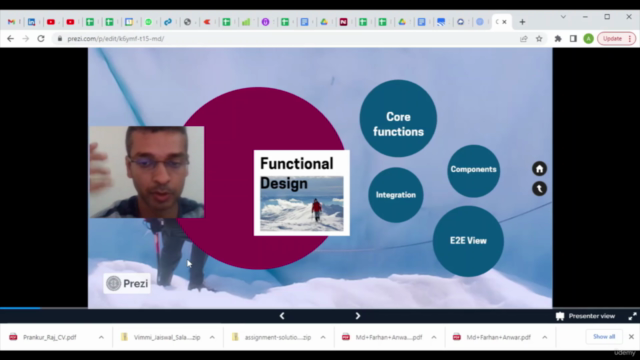This screenshot has width=640, height=360.
Task: Enter fullscreen with the expand arrows icon
Action: (632, 316)
